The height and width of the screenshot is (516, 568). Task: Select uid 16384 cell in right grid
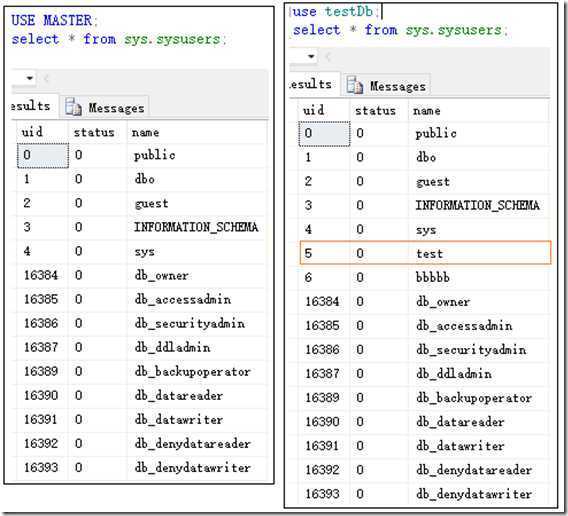[324, 301]
